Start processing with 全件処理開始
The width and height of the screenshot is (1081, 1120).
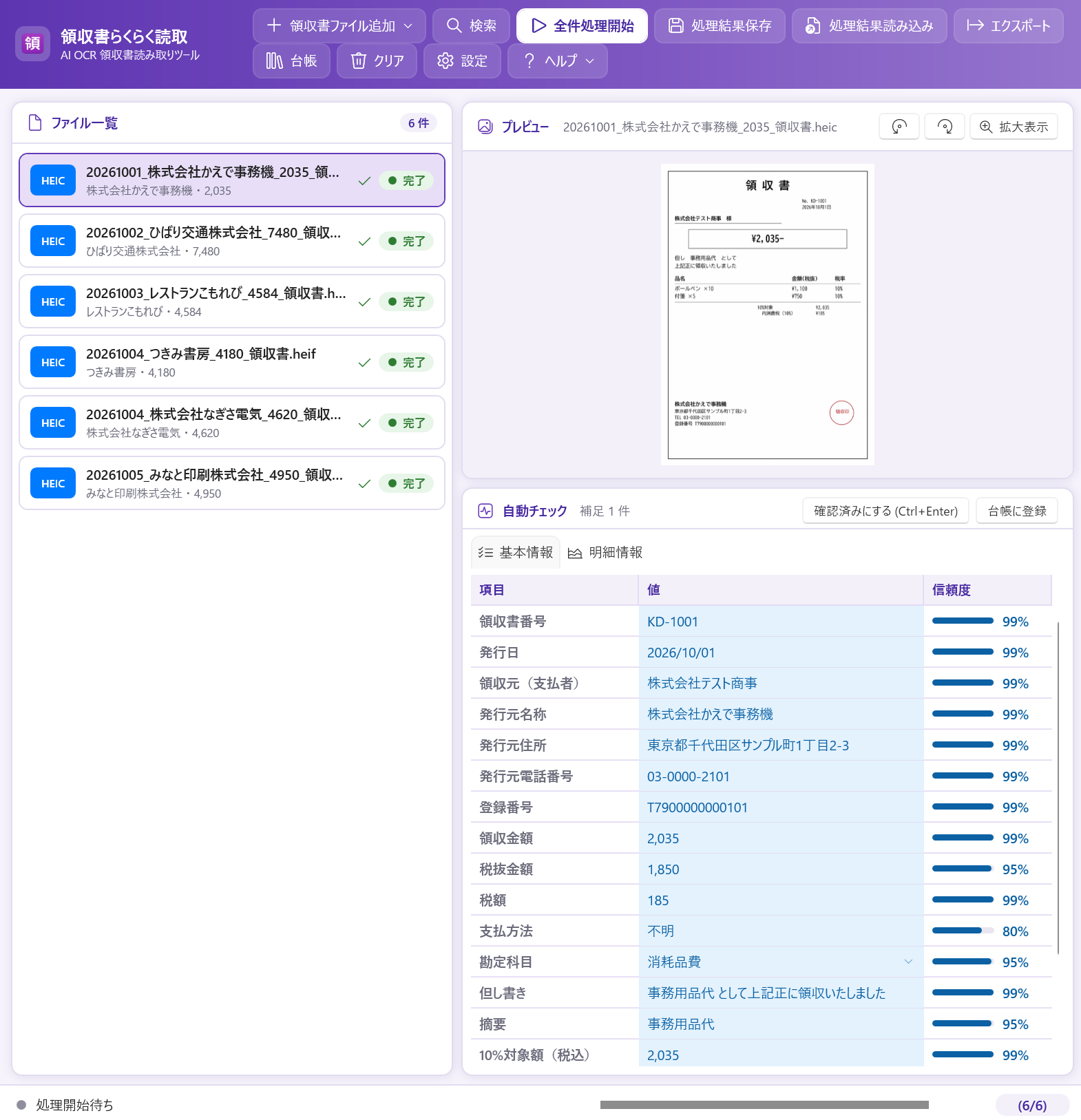(583, 25)
